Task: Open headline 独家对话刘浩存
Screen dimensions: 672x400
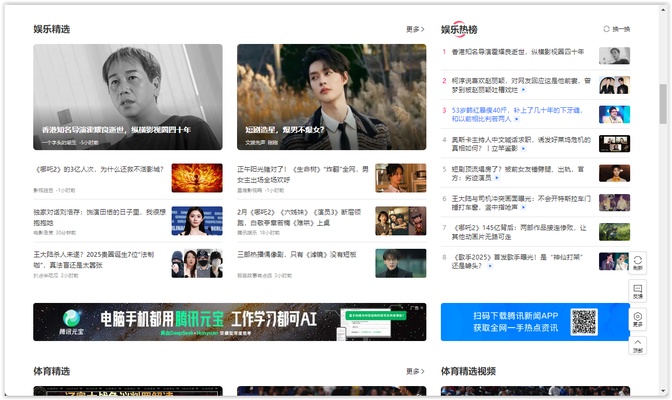Action: (x=99, y=217)
